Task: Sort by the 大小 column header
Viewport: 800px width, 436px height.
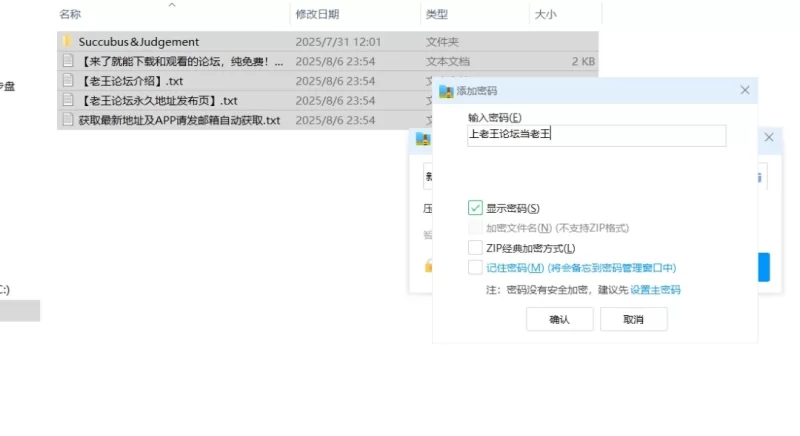Action: 545,14
